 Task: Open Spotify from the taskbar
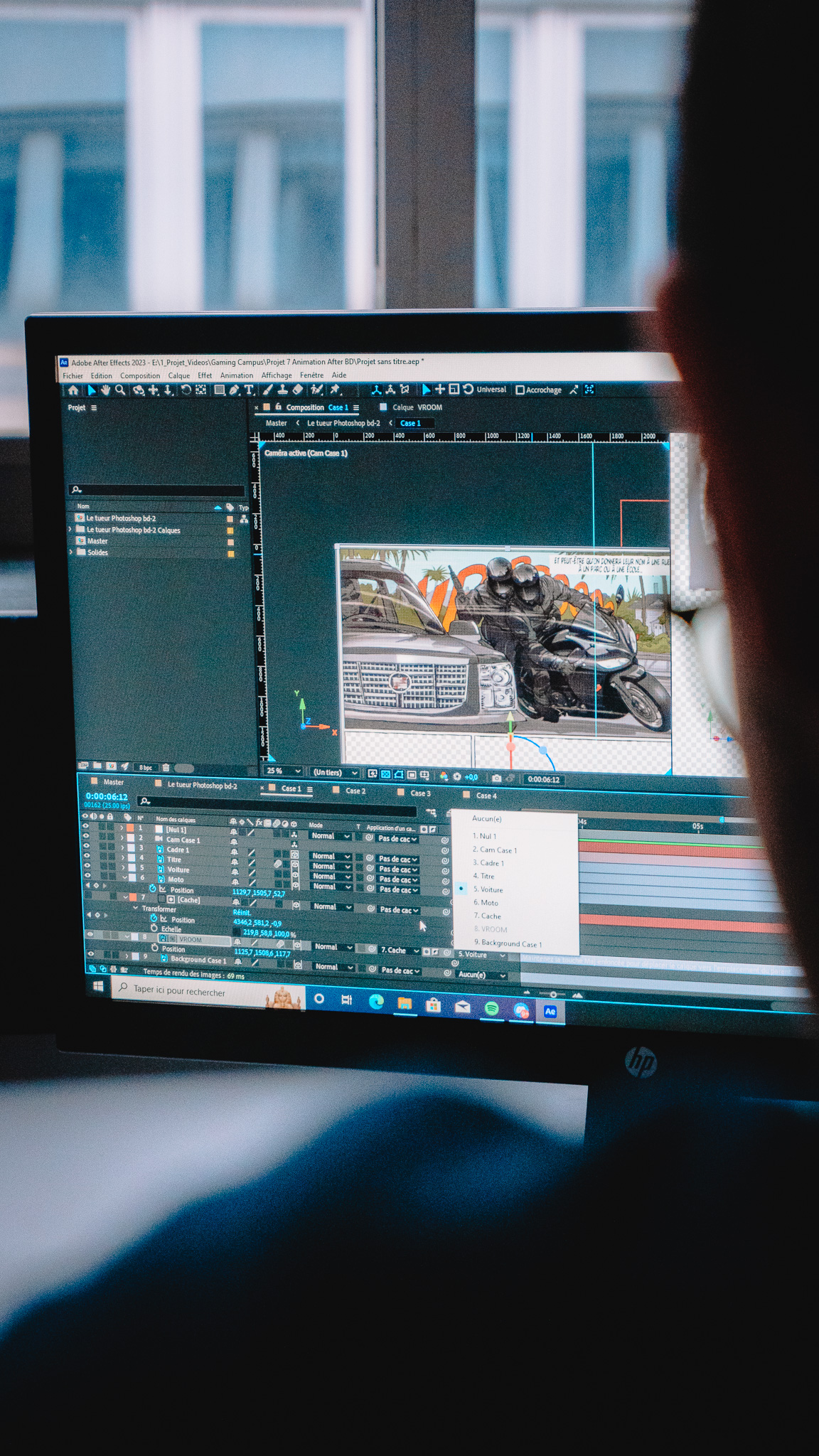pyautogui.click(x=491, y=1008)
